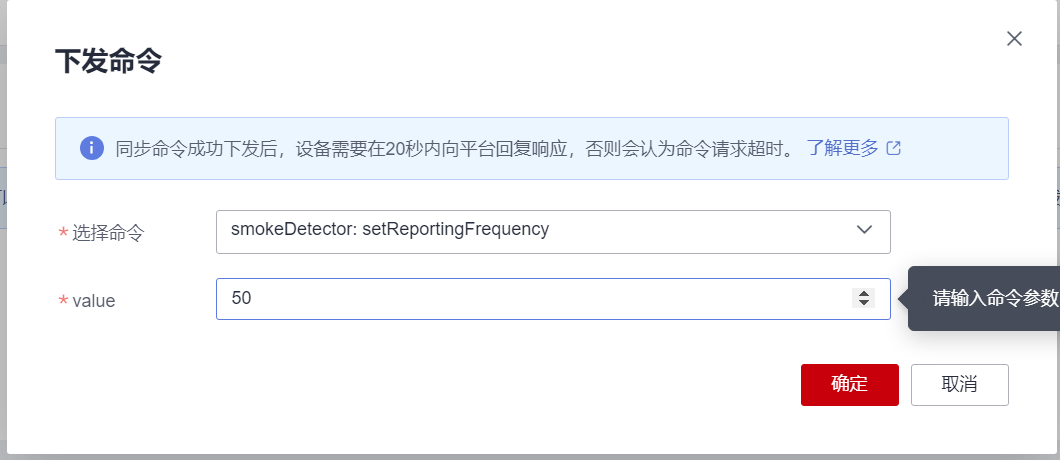
Task: Click the selected smokeDetector: setReportingFrequency text
Action: click(x=390, y=229)
